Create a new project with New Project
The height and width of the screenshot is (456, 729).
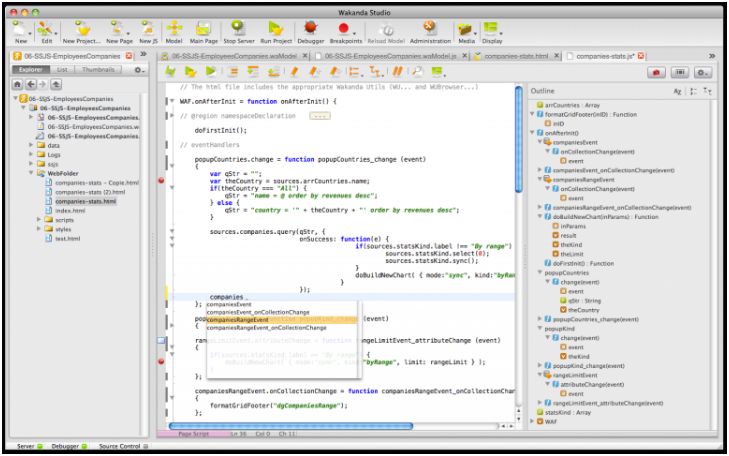pos(82,29)
